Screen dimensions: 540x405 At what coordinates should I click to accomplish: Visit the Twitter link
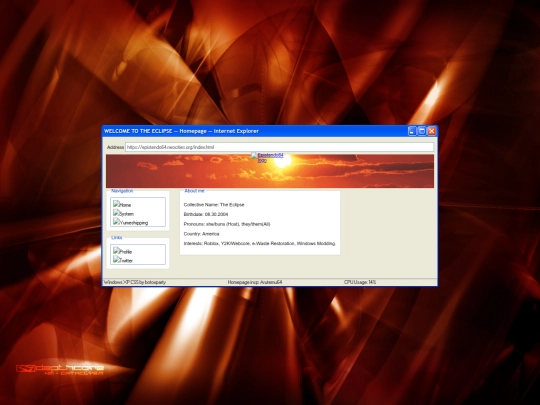click(x=123, y=260)
